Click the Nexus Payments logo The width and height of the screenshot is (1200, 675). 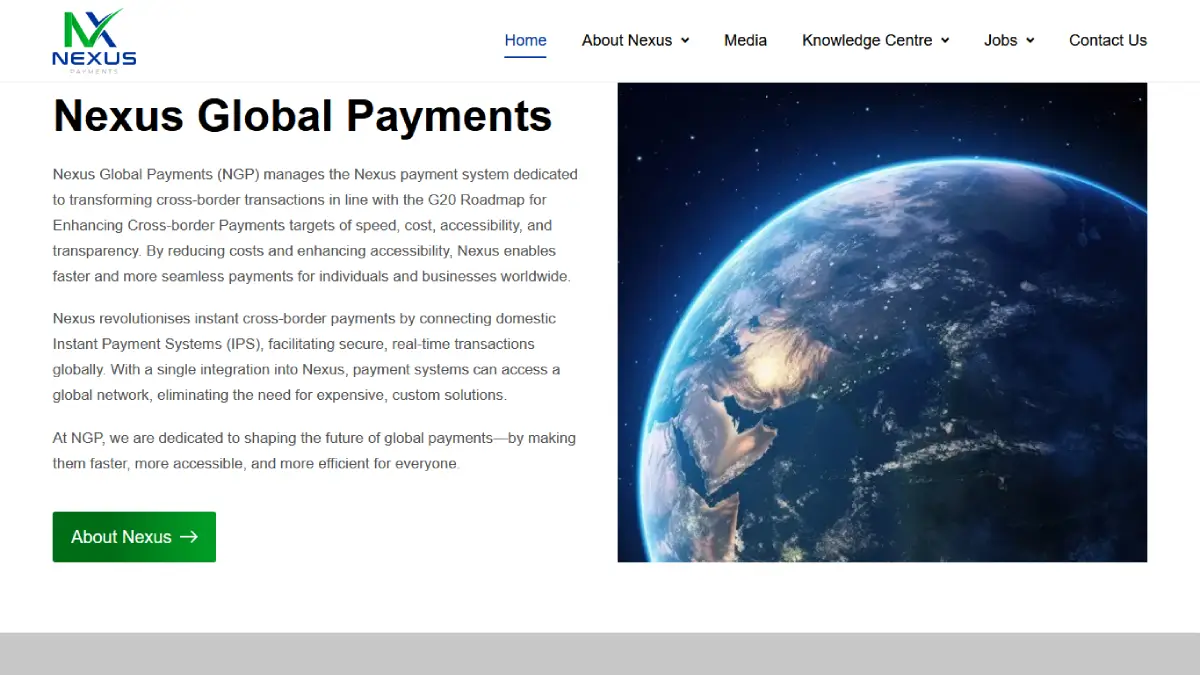pos(94,40)
